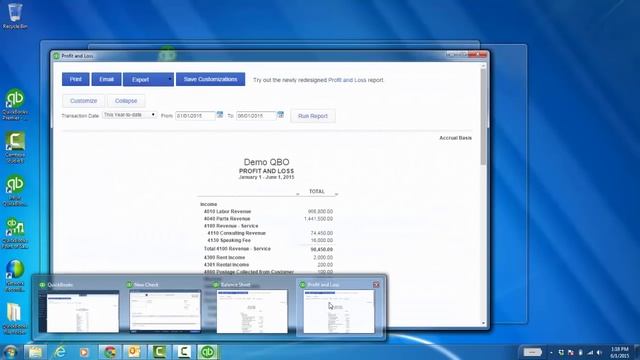This screenshot has height=360, width=640.
Task: Click the Action Center flag tray icon
Action: point(571,352)
